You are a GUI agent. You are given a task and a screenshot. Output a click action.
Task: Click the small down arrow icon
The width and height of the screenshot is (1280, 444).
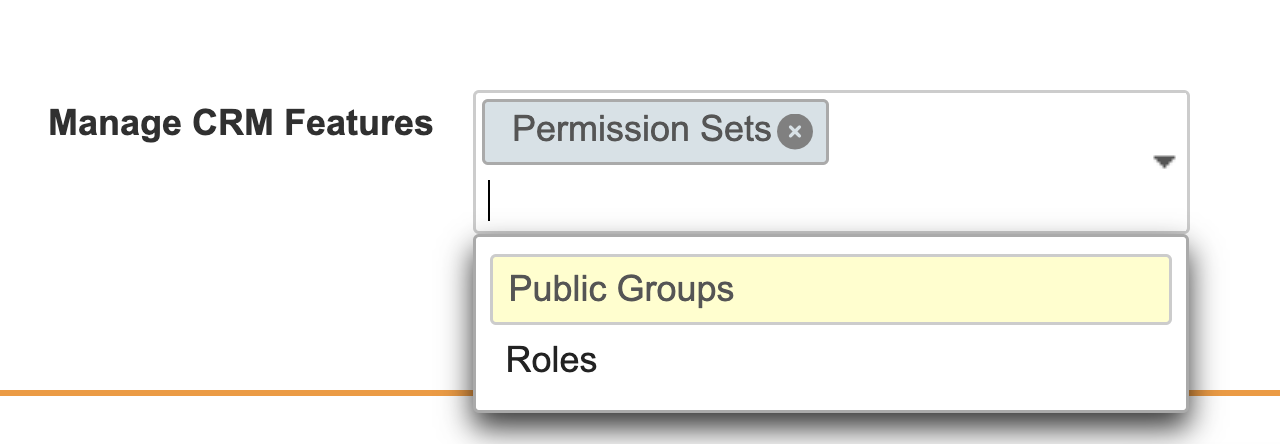1163,162
